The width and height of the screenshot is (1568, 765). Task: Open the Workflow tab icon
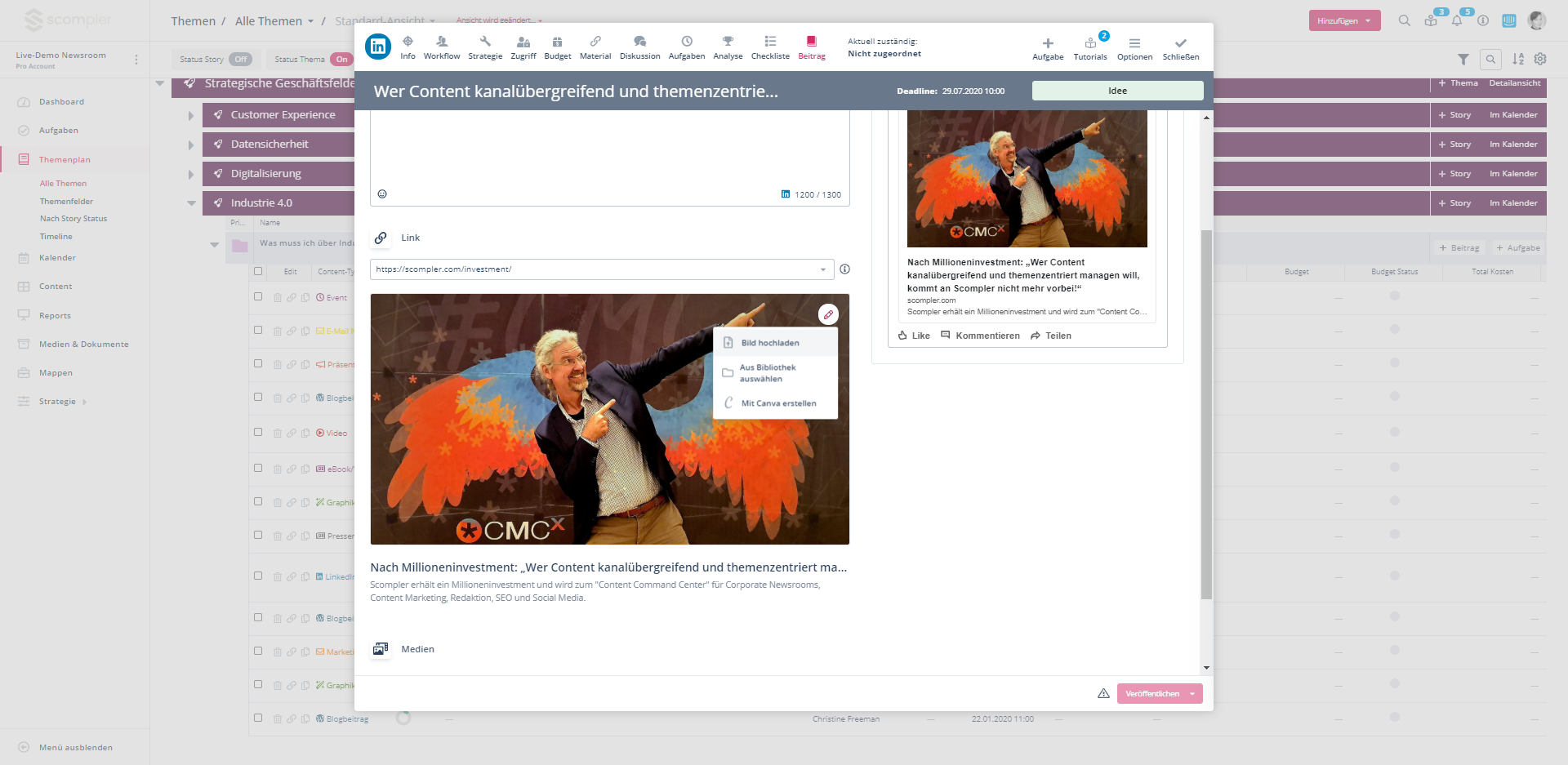[441, 42]
